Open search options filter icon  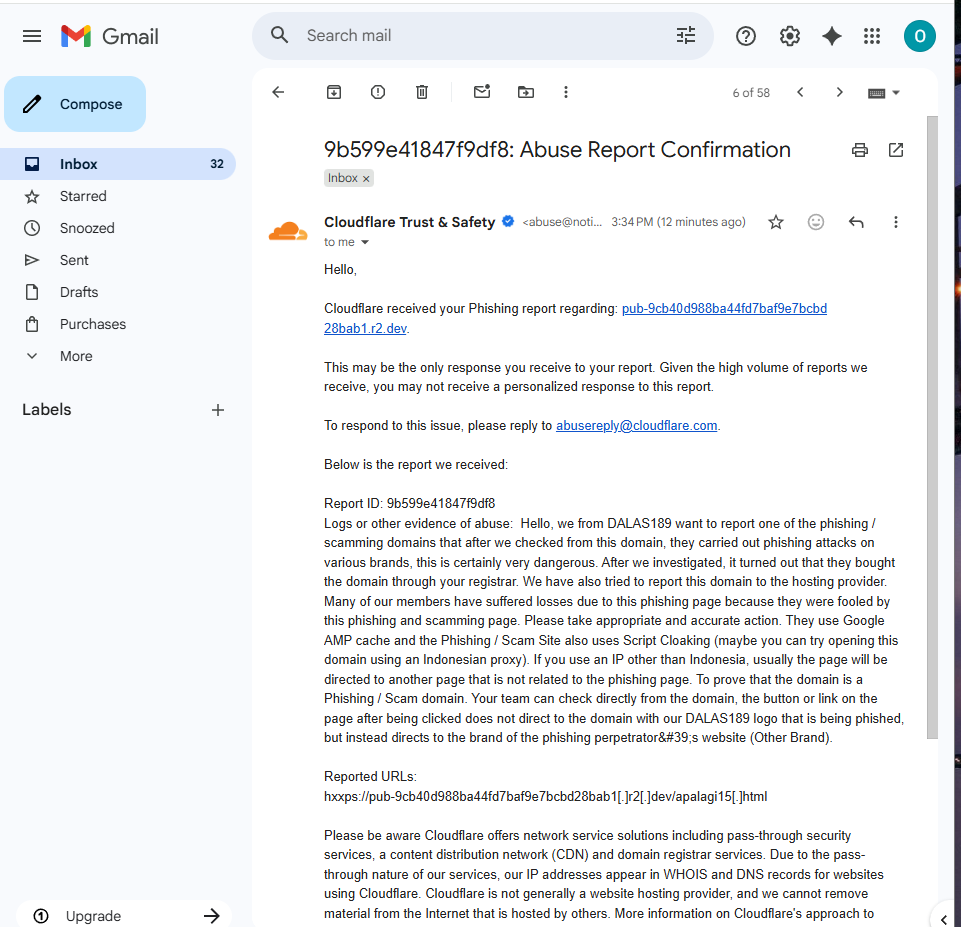686,35
